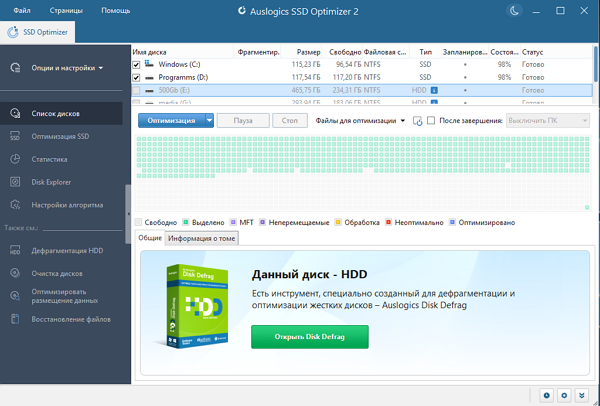
Task: Click the Дефрагментация HDD icon
Action: pyautogui.click(x=15, y=251)
